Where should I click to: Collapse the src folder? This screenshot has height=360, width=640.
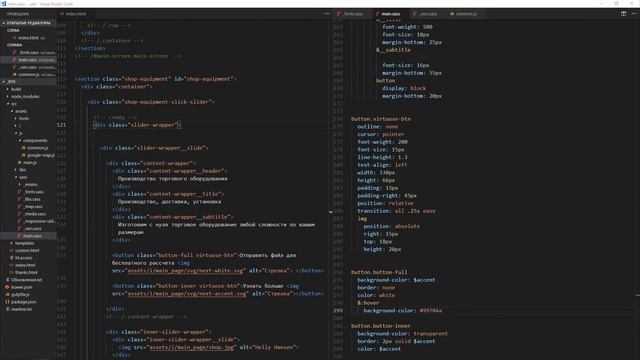(14, 104)
